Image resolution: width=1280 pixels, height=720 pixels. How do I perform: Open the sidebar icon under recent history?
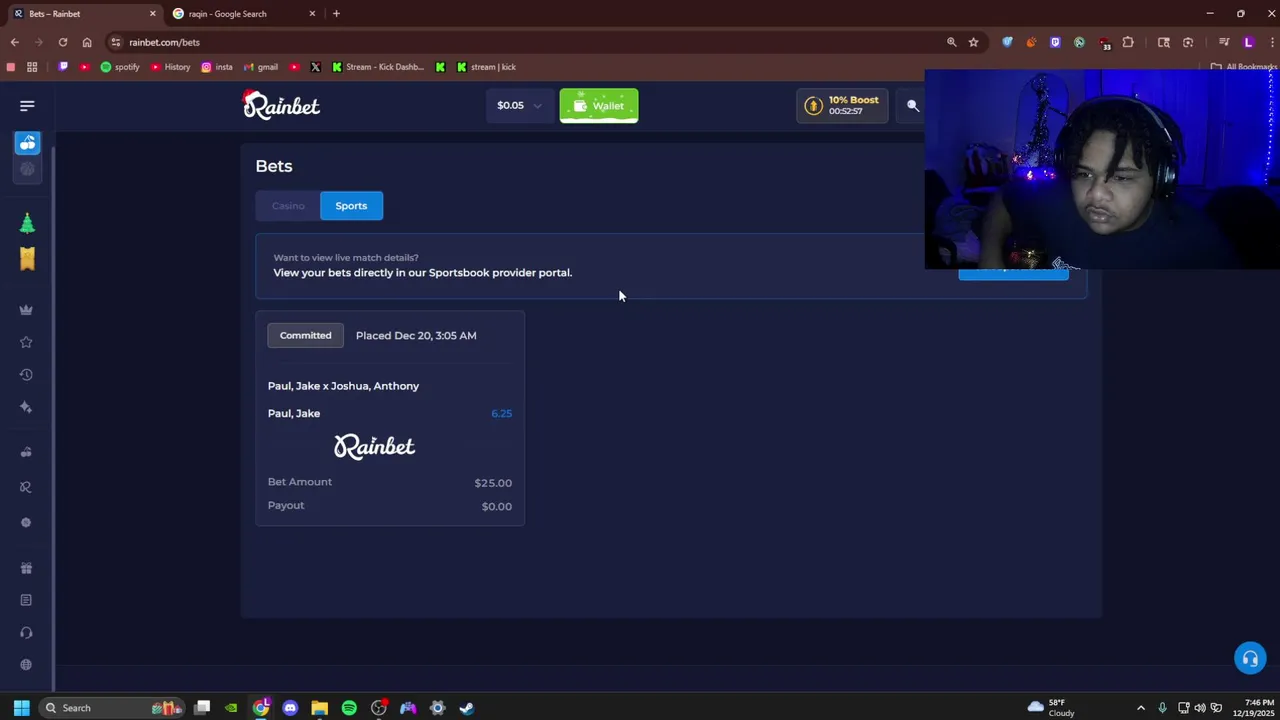(26, 407)
